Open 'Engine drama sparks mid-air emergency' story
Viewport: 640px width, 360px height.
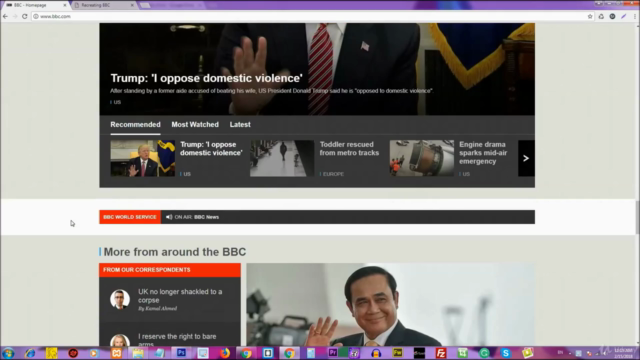coord(483,153)
